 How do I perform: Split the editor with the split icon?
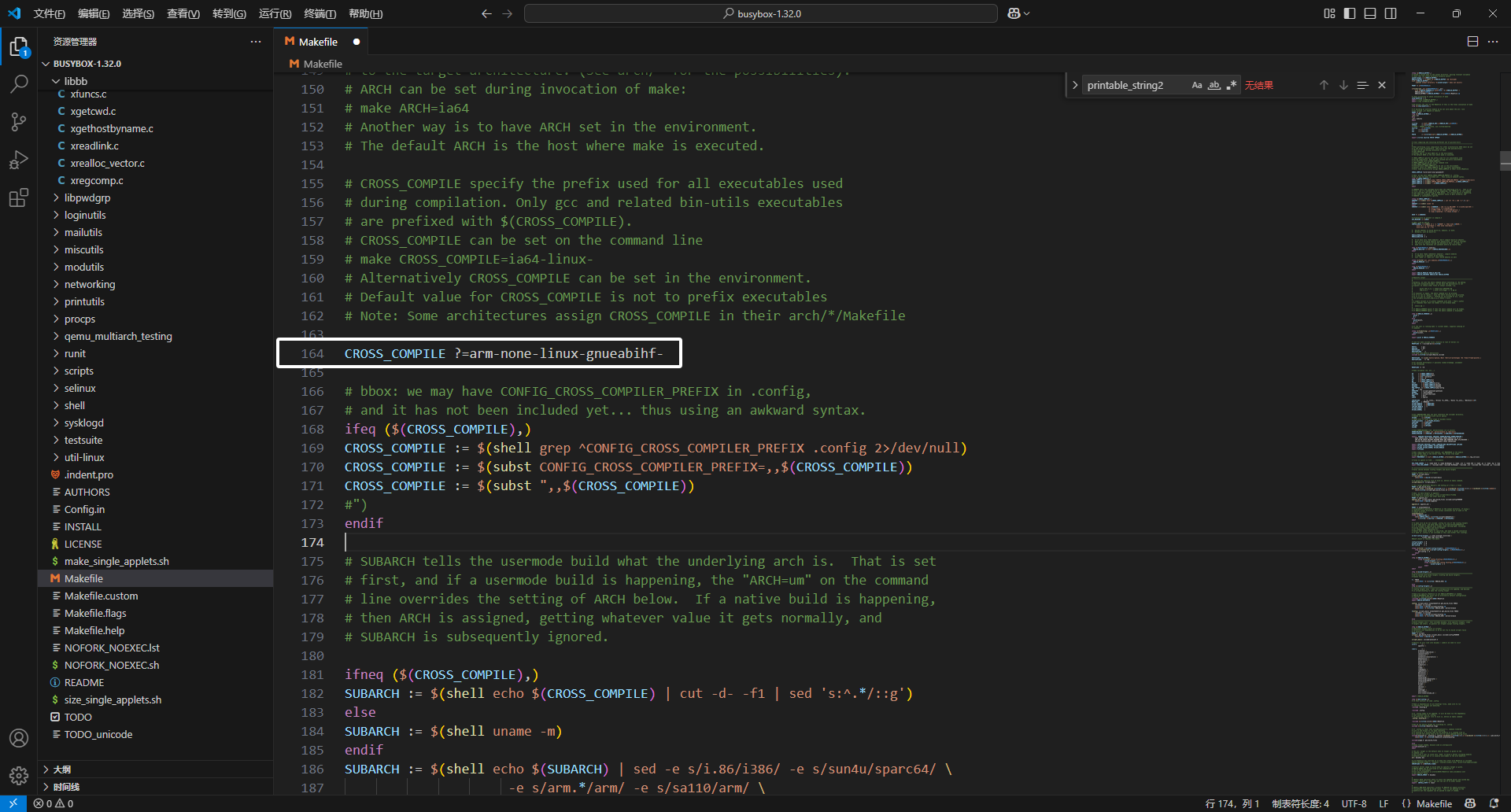tap(1472, 42)
